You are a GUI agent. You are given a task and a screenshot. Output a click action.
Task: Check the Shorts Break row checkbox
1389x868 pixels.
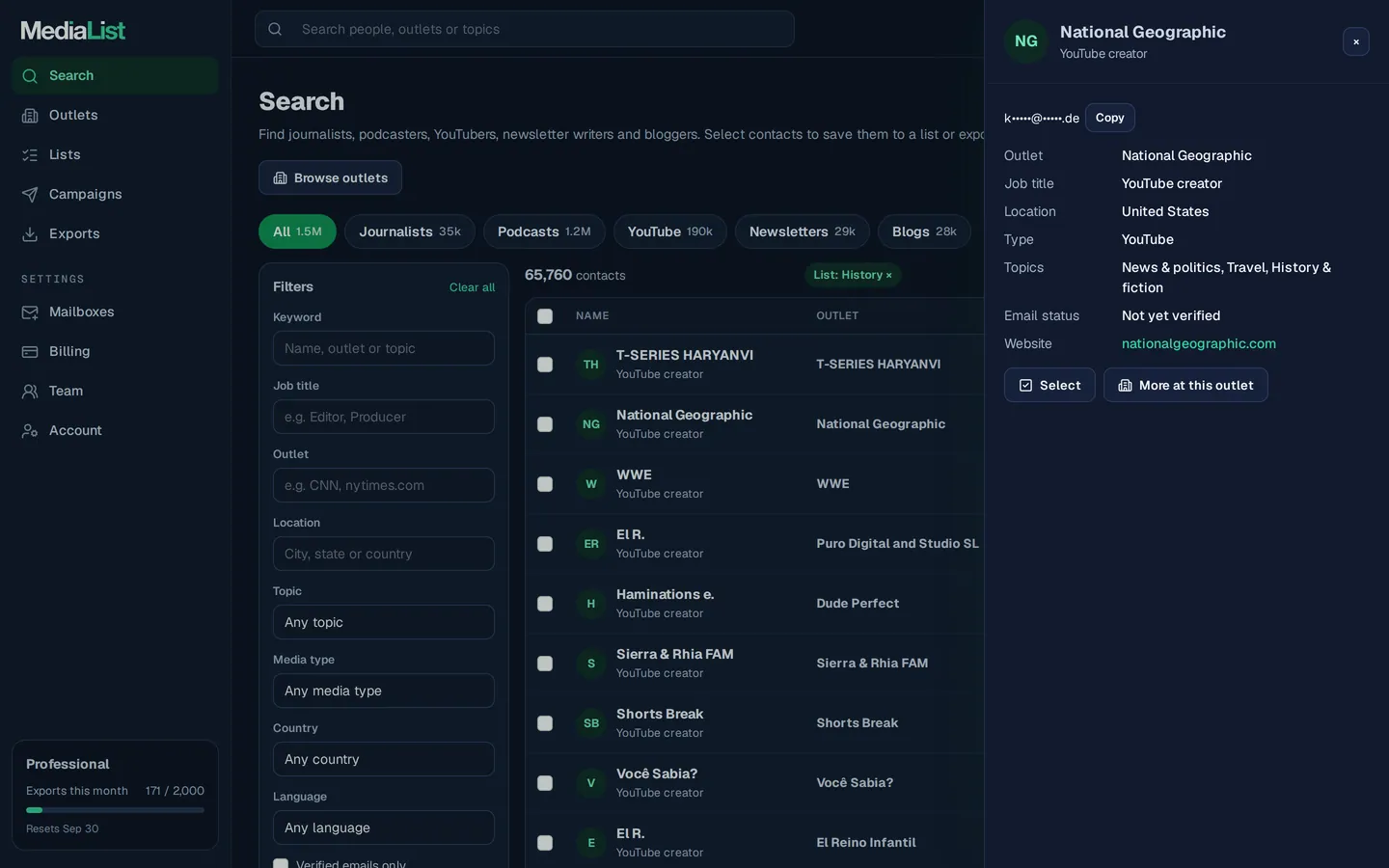(x=545, y=723)
